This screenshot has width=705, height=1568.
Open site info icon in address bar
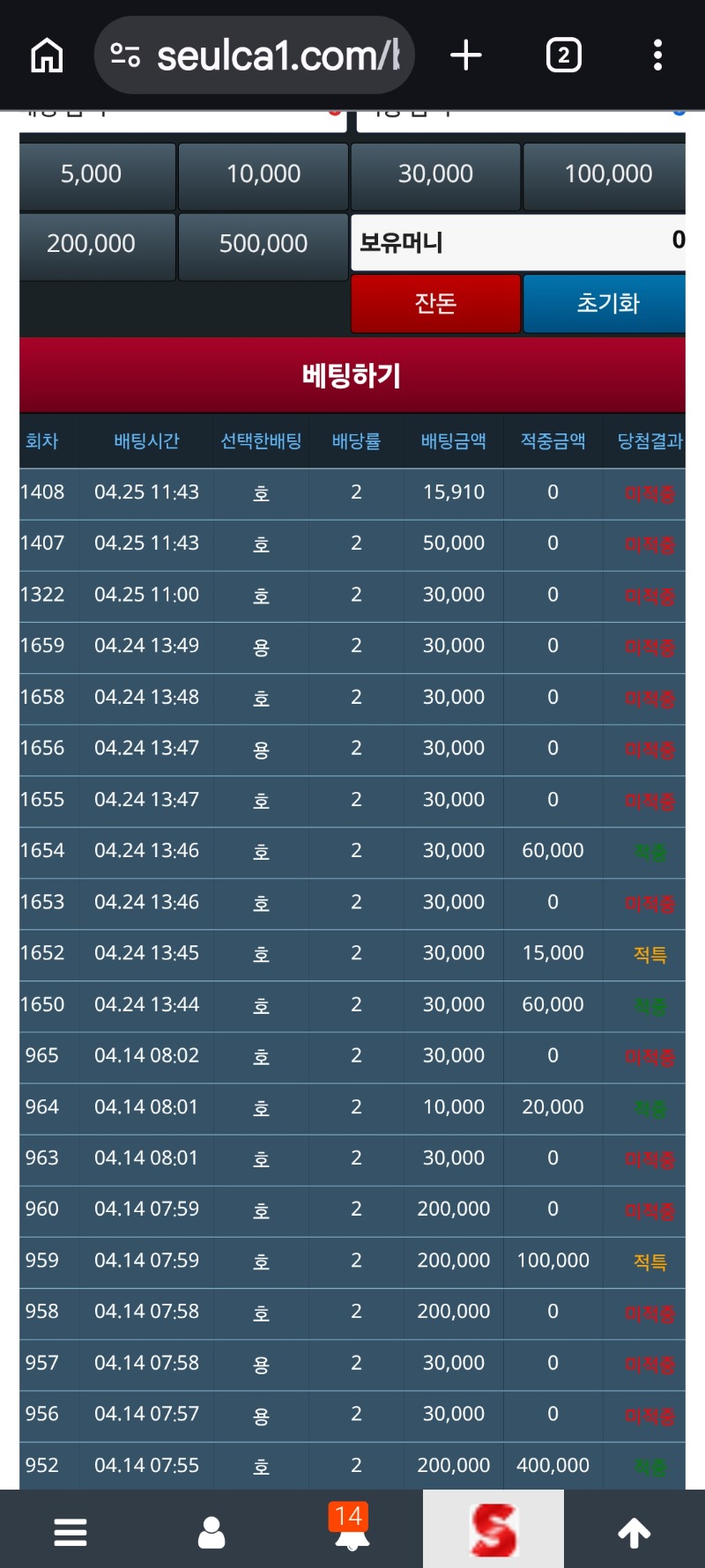(x=125, y=55)
